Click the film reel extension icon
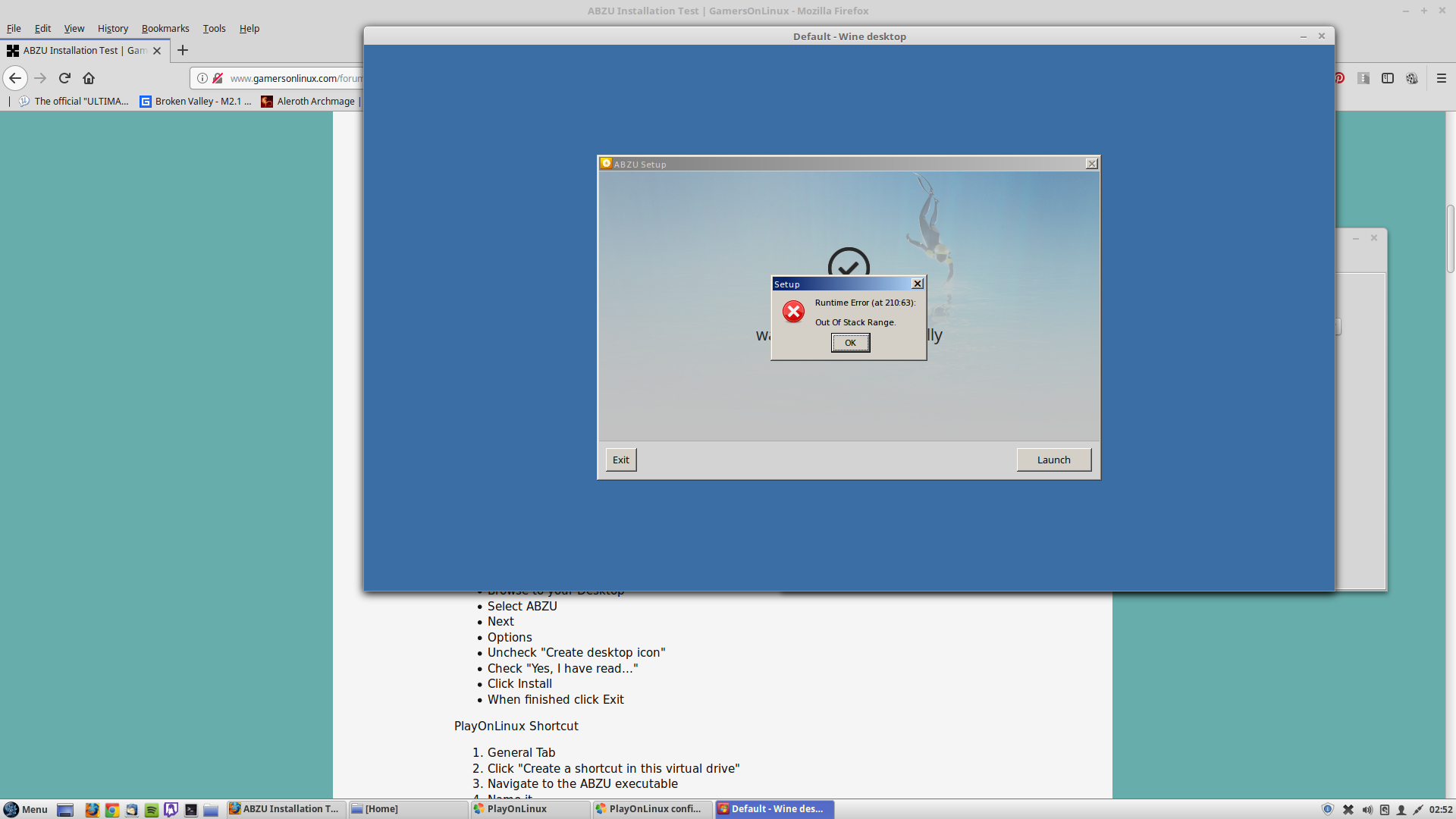Screen dimensions: 1456x819 [1412, 78]
